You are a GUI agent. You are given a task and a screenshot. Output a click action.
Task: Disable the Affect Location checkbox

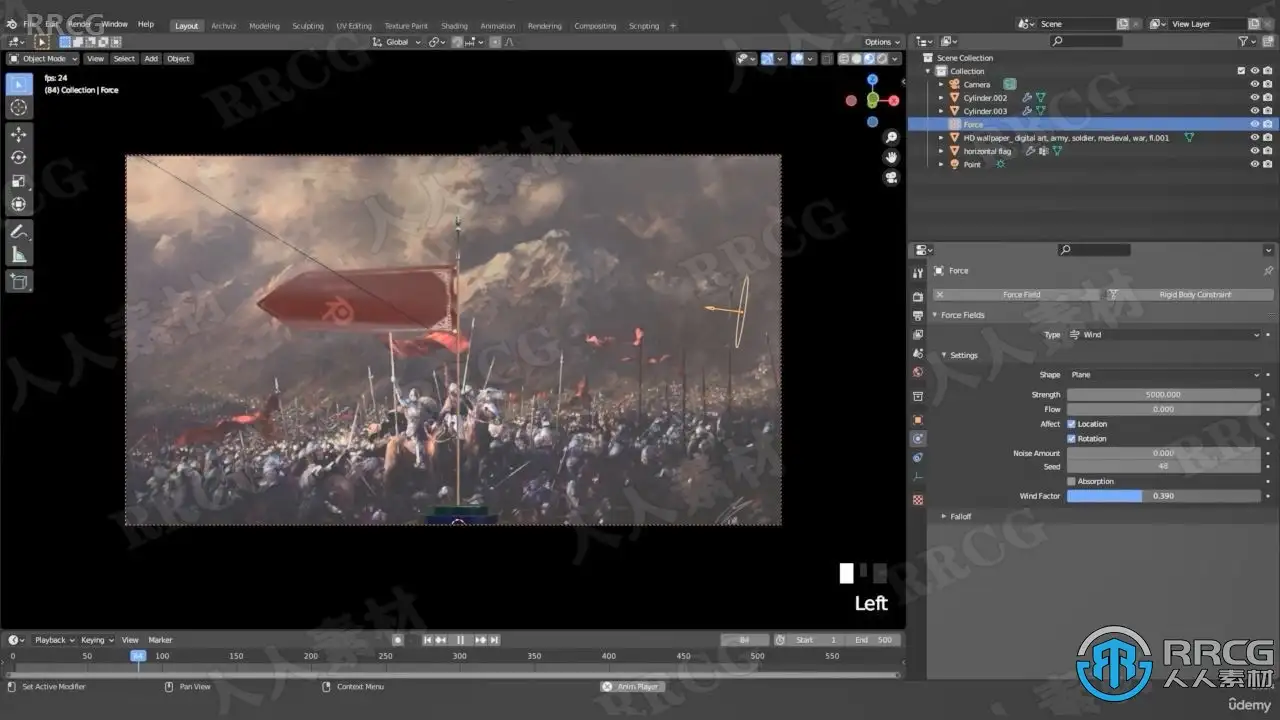pos(1071,424)
